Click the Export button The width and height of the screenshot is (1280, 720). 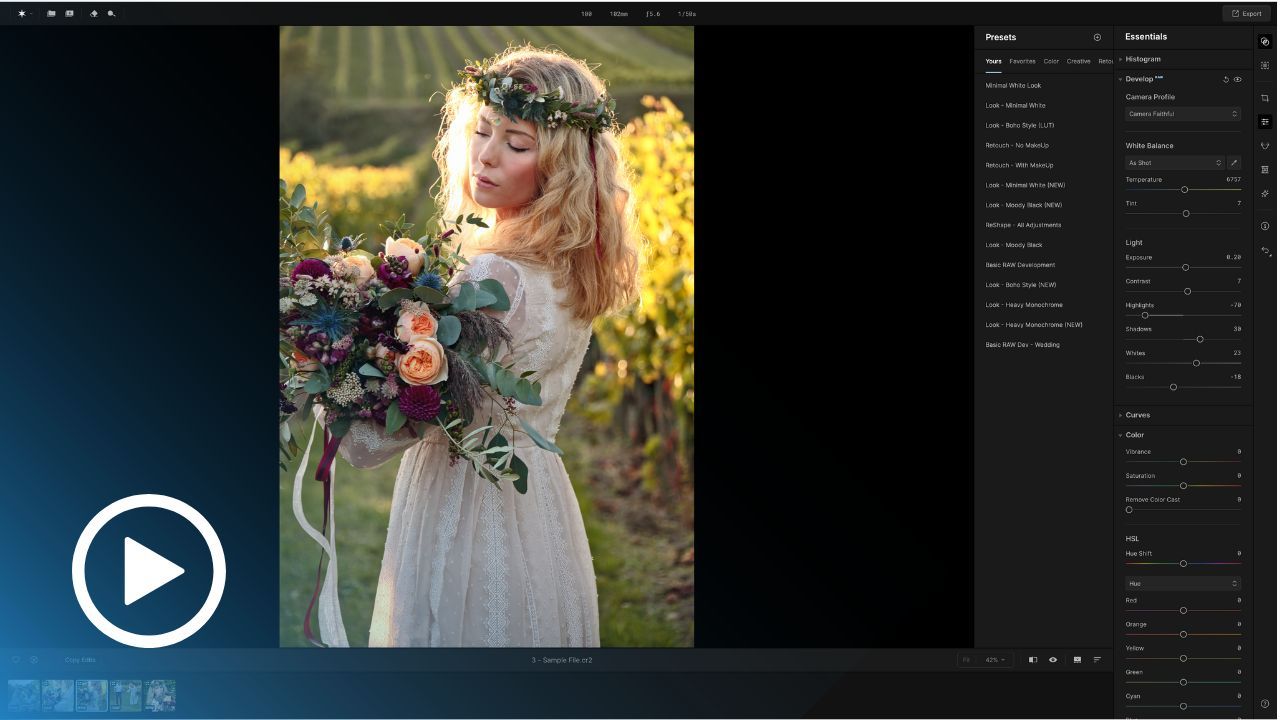pos(1246,14)
